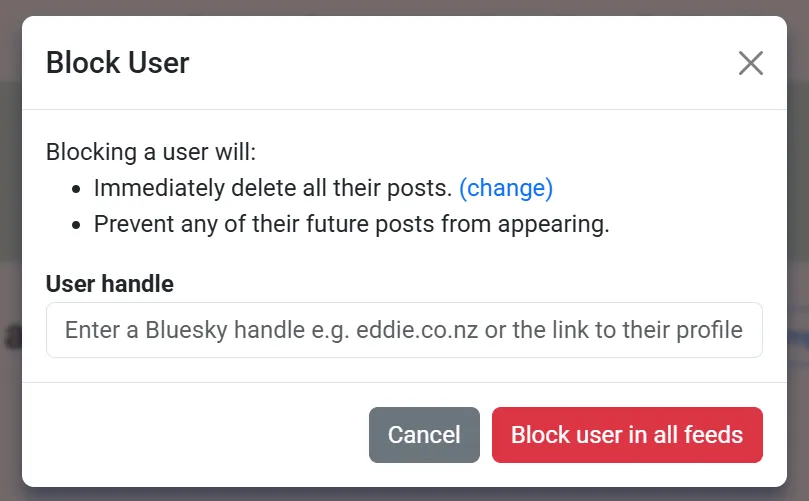Viewport: 809px width, 501px height.
Task: Open the (change) link
Action: [505, 188]
